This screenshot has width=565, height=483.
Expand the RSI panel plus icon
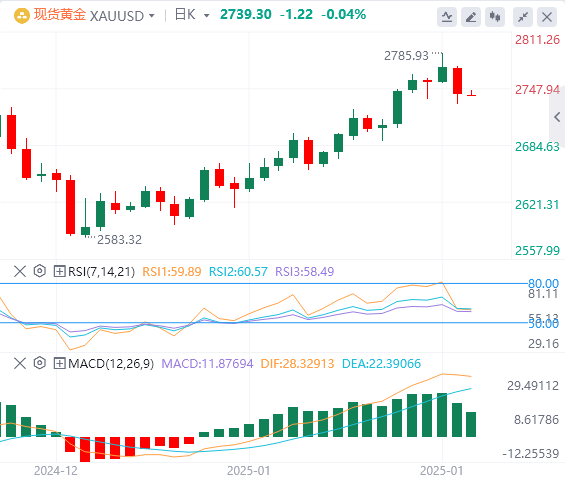(x=59, y=271)
